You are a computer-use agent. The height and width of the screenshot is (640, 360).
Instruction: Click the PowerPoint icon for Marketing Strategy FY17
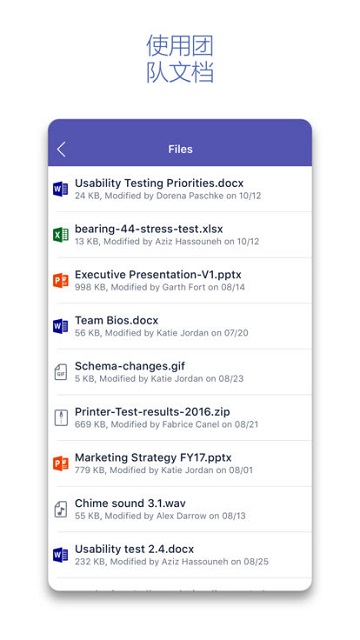[x=60, y=463]
